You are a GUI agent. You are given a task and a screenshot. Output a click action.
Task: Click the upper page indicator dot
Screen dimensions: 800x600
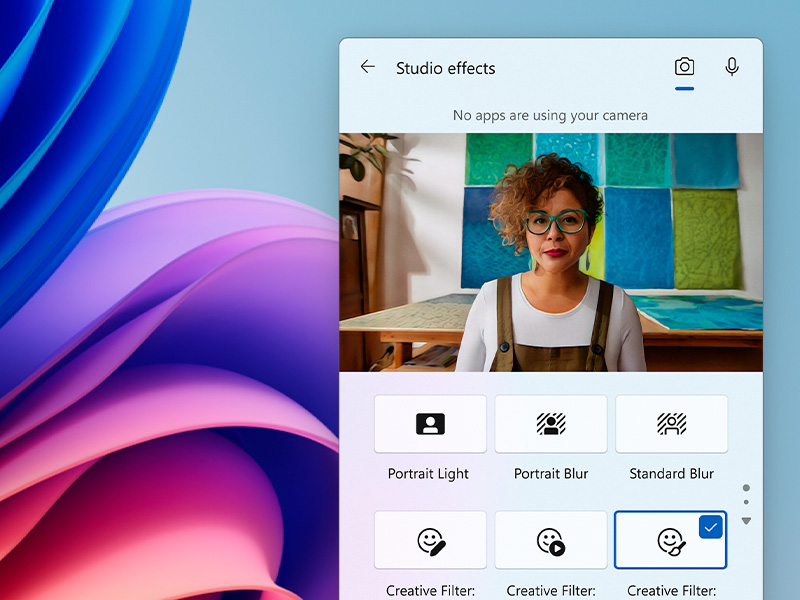[746, 488]
